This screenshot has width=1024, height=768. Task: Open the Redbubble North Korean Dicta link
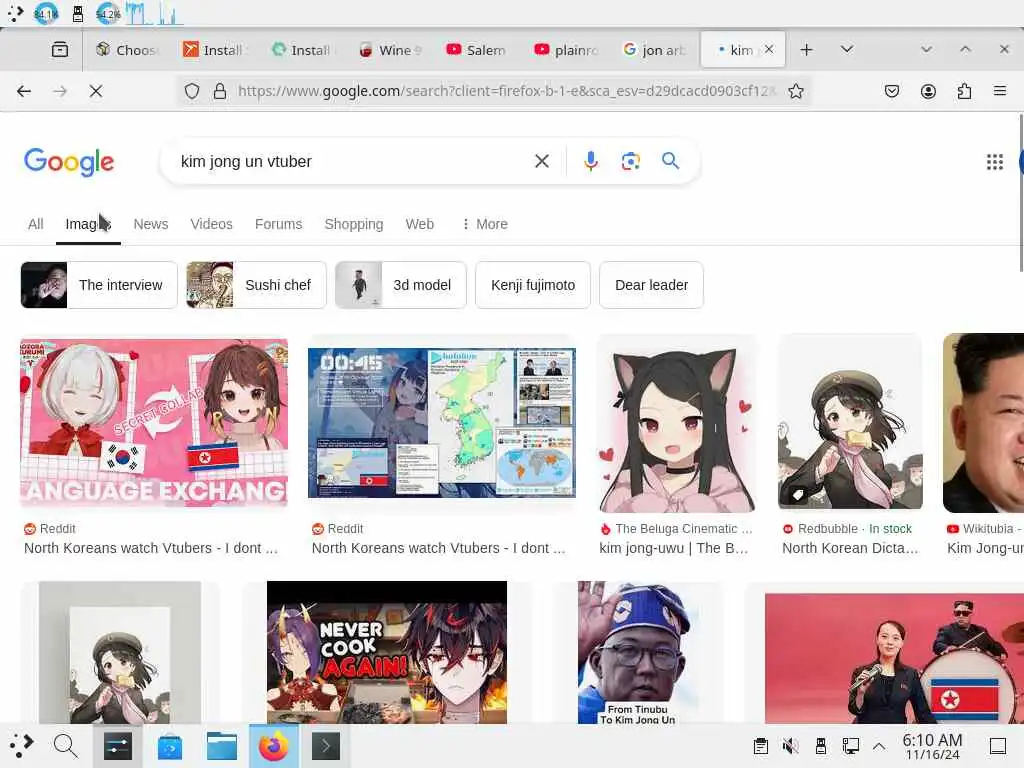click(x=850, y=548)
